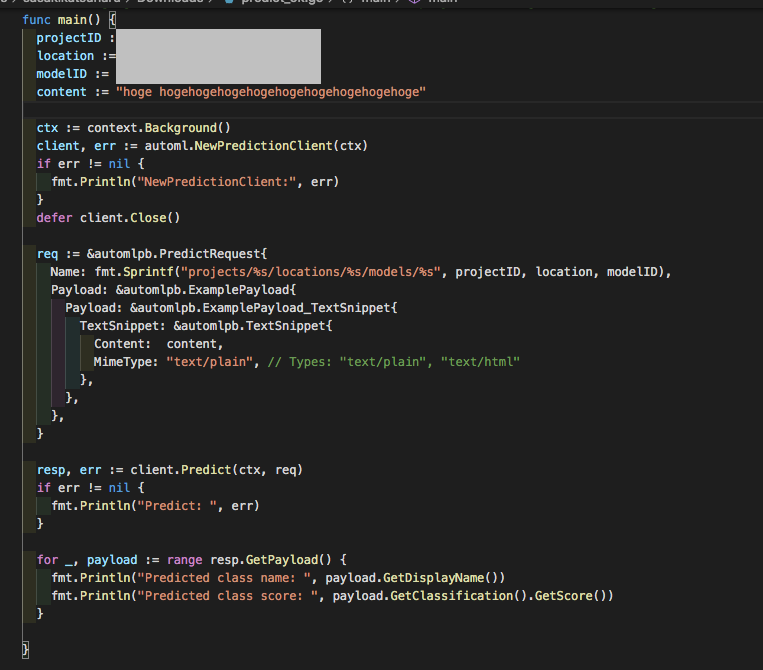Click the "Predicted class score: " string

[x=228, y=596]
